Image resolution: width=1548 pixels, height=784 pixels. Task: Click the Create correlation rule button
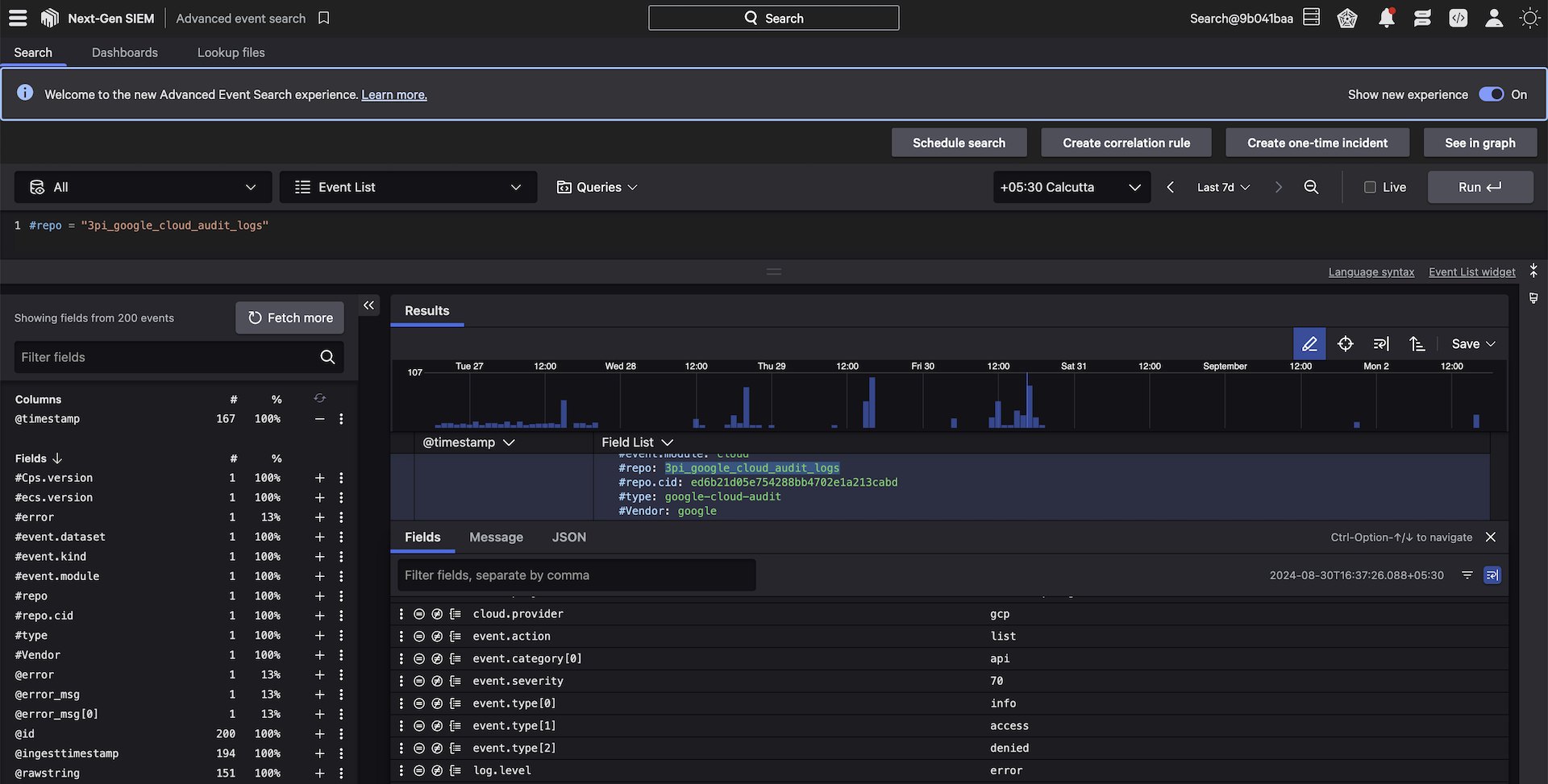point(1126,143)
